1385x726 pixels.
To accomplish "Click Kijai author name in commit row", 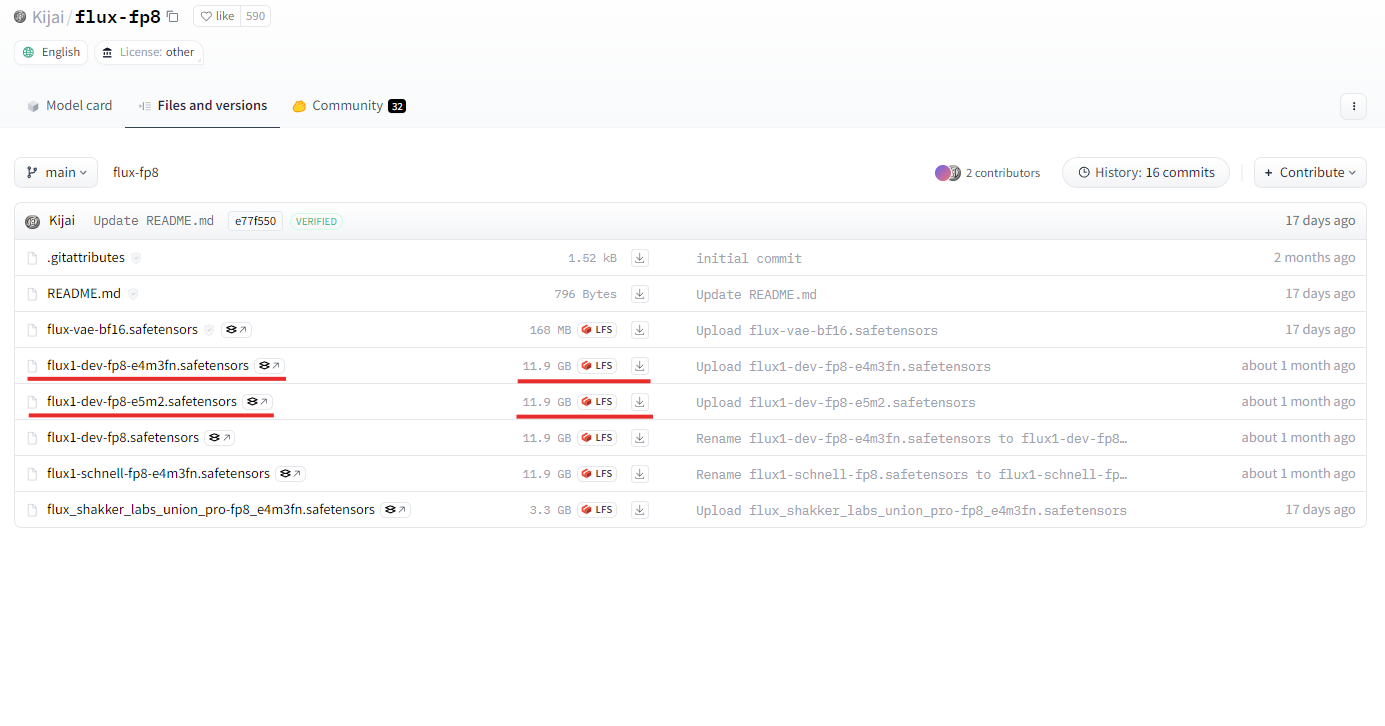I will coord(62,221).
